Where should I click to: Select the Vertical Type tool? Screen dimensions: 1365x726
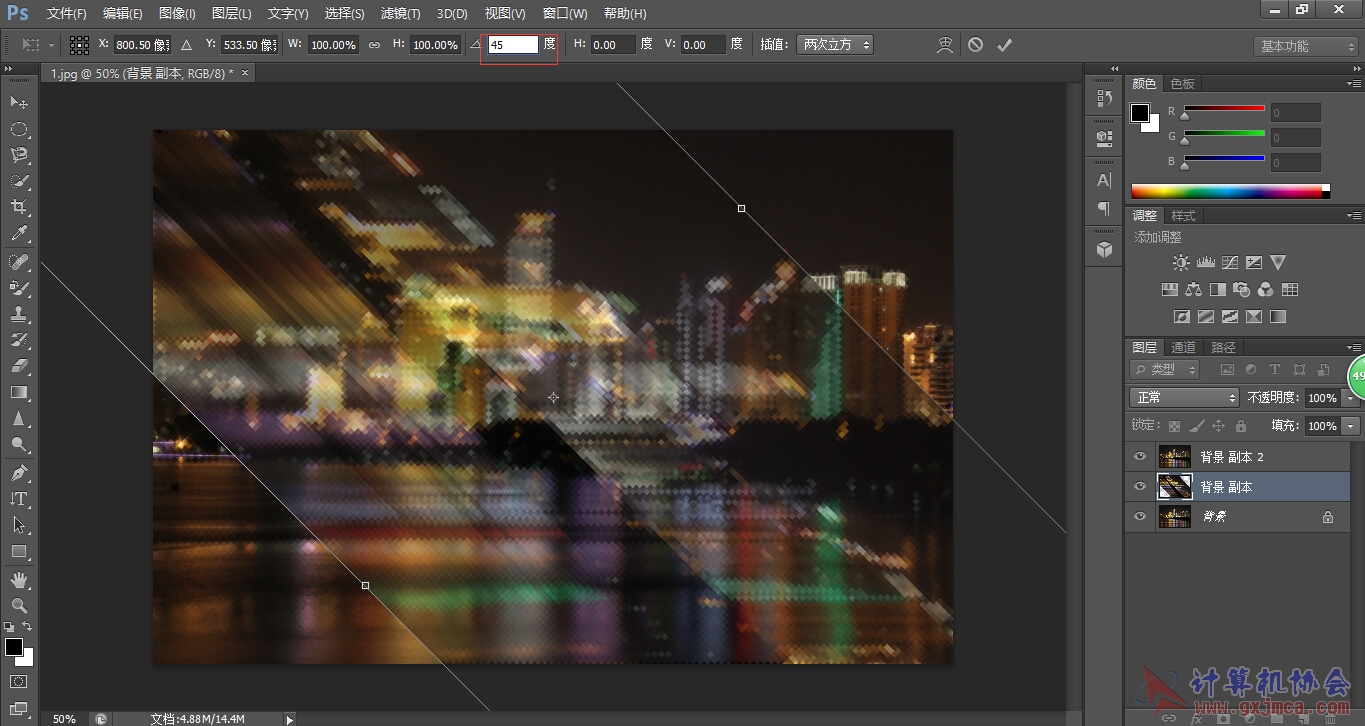[19, 499]
